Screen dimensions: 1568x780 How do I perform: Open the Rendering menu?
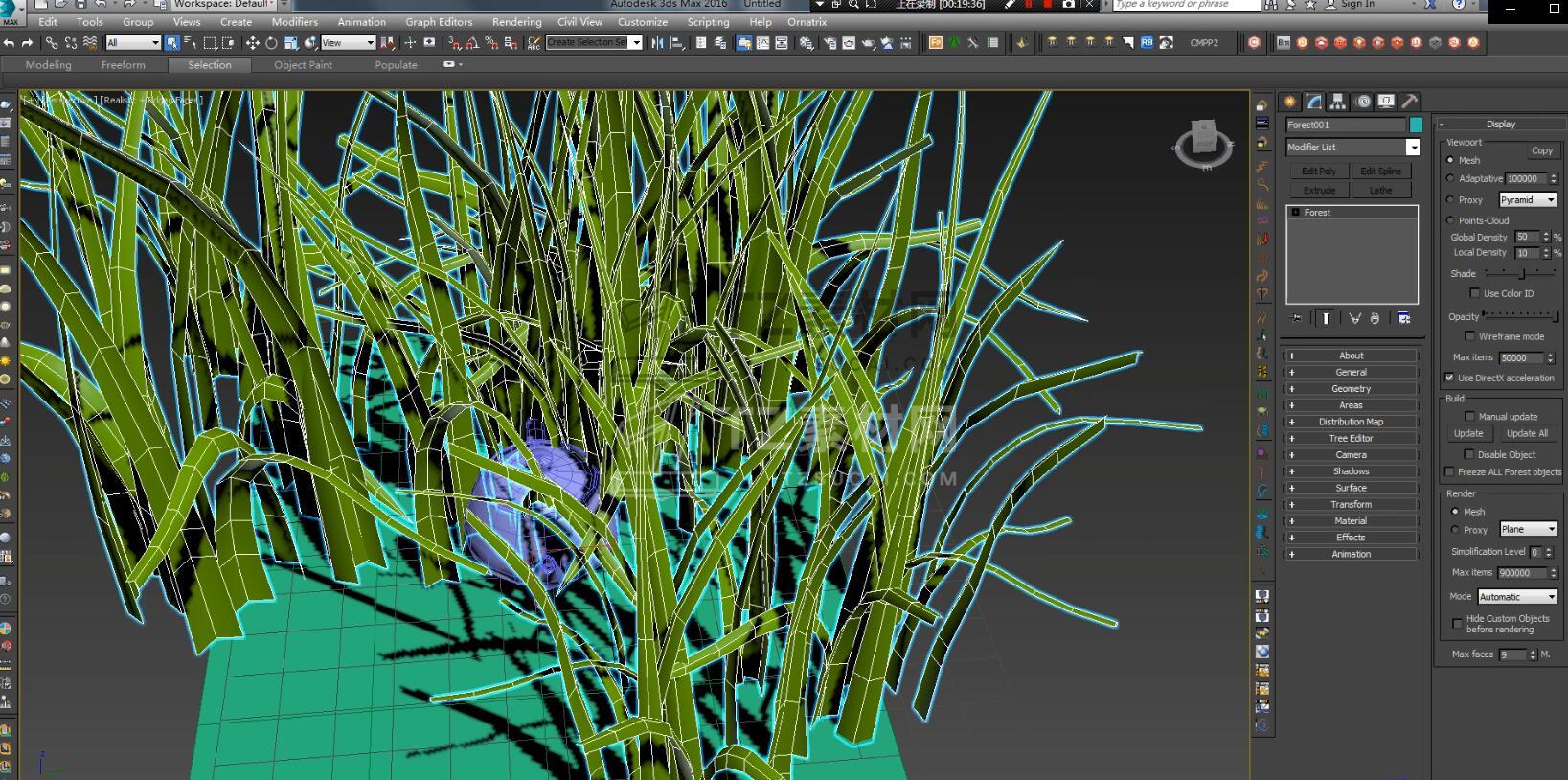pos(516,22)
